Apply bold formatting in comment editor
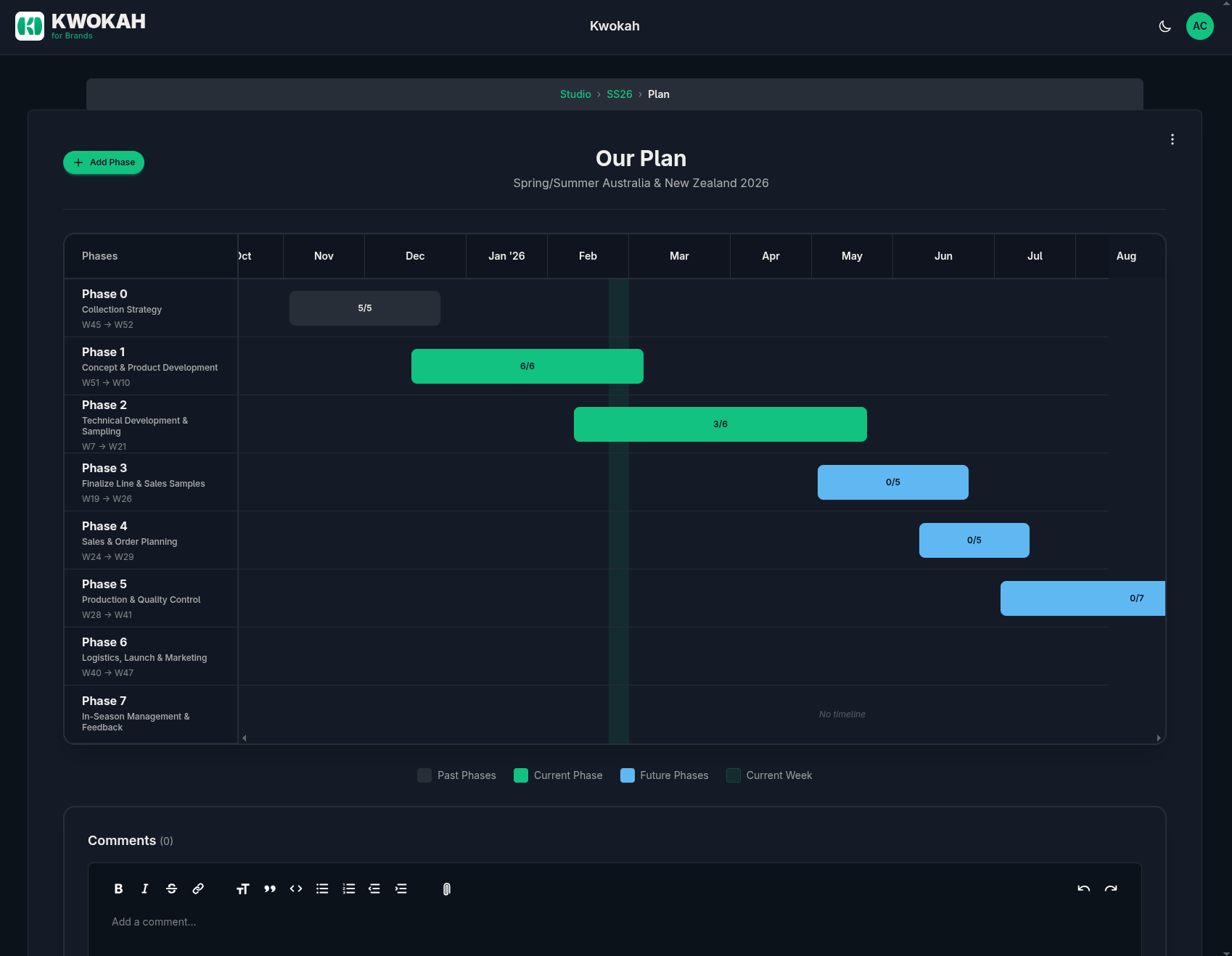Screen dimensions: 1232x956 click(x=118, y=889)
